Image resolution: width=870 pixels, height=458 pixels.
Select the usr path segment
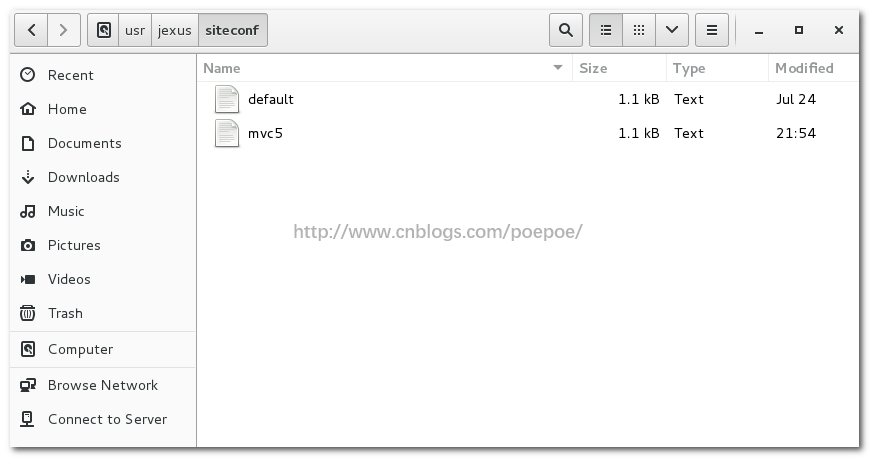tap(135, 30)
